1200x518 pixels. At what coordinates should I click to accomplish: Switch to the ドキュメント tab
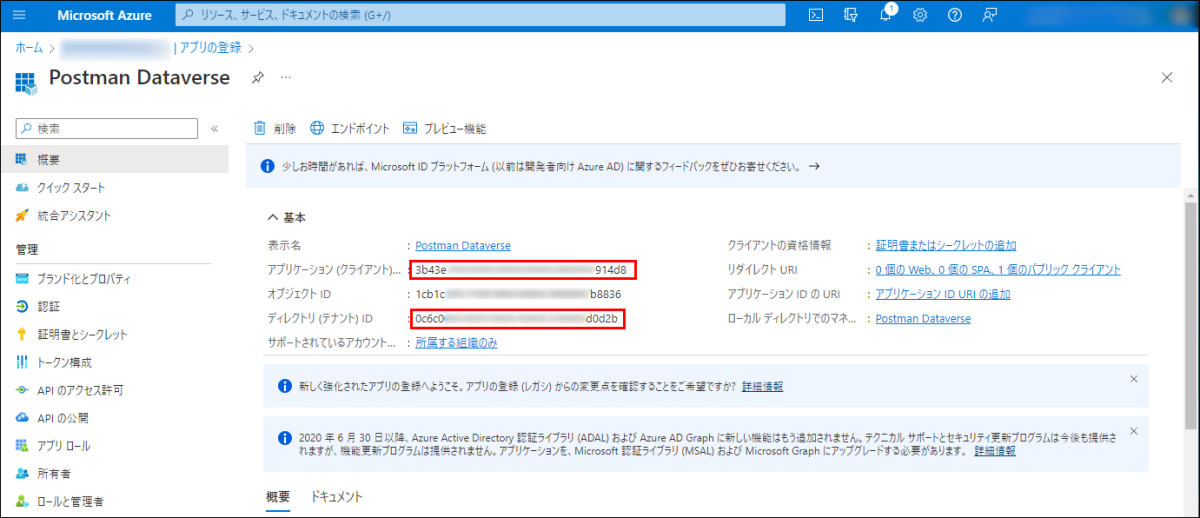click(x=336, y=497)
